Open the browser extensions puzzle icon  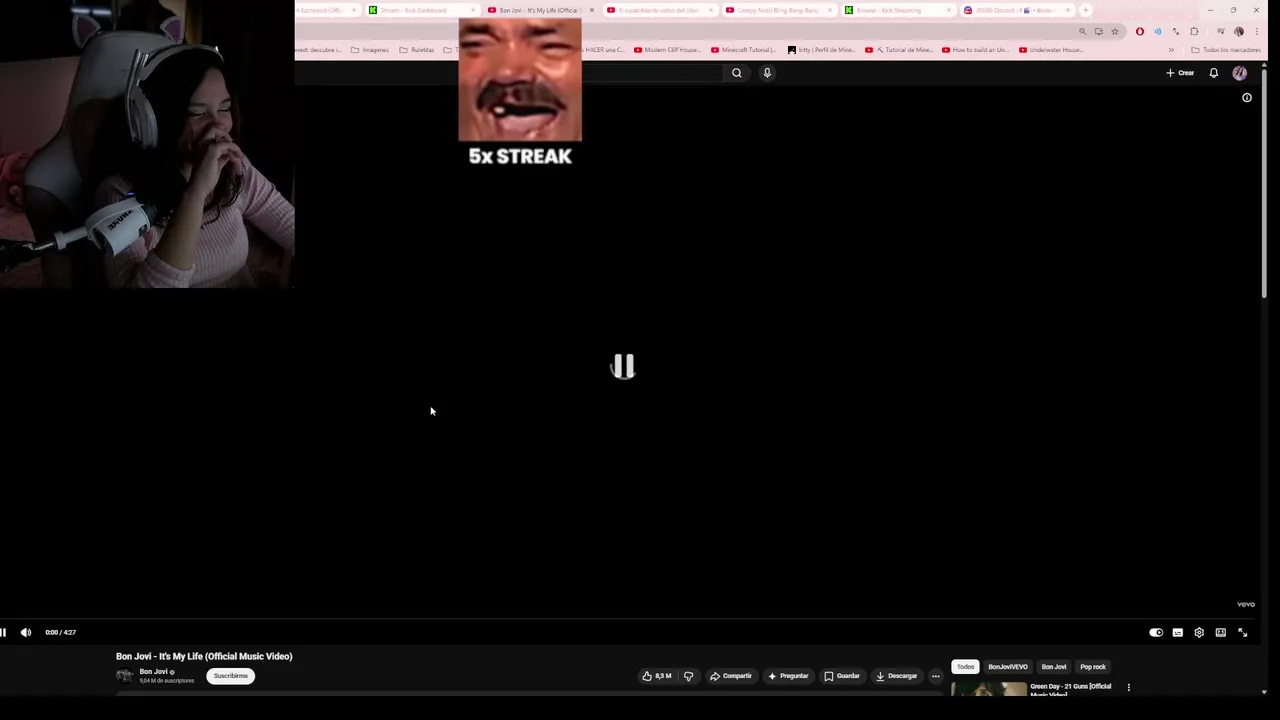1194,31
